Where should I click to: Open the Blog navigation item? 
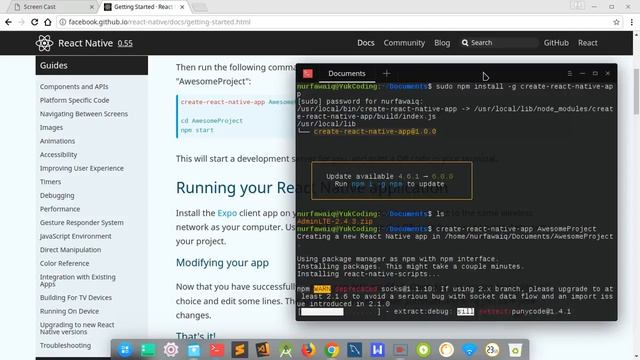pyautogui.click(x=442, y=43)
